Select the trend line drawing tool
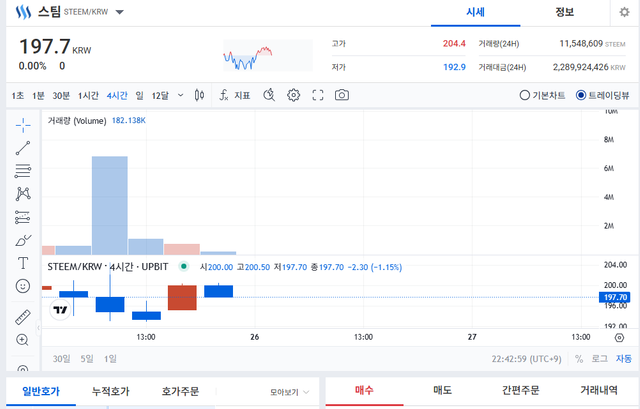The width and height of the screenshot is (640, 409). point(23,148)
